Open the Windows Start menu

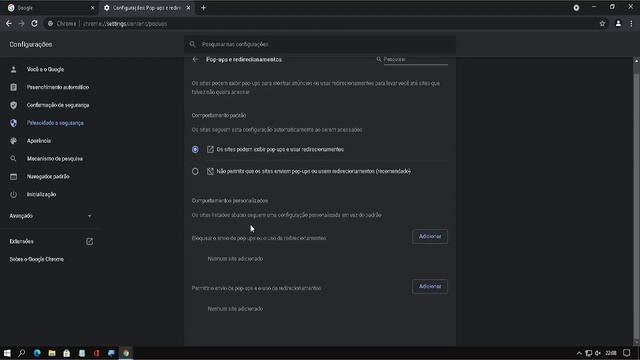[x=7, y=353]
